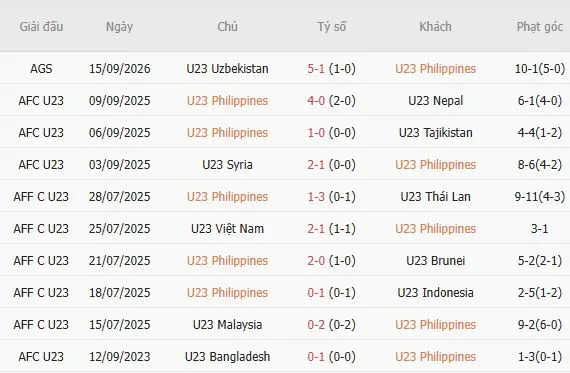This screenshot has width=570, height=373.
Task: Open U23 Malaysia team link
Action: click(x=227, y=324)
